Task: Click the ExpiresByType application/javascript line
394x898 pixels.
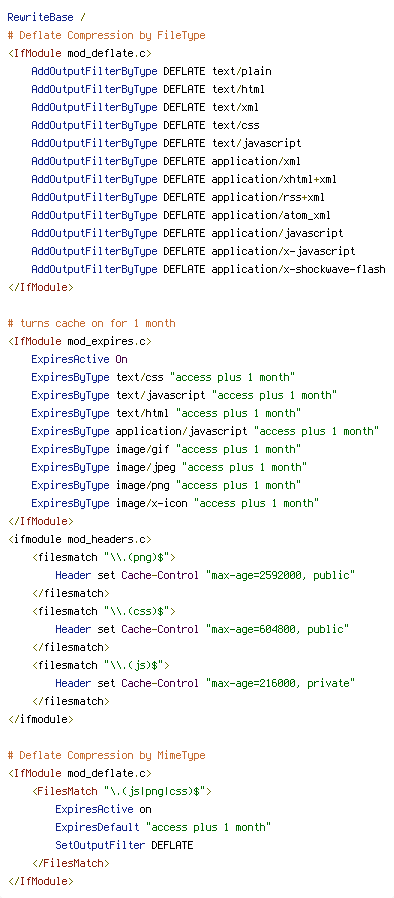Action: (x=205, y=431)
